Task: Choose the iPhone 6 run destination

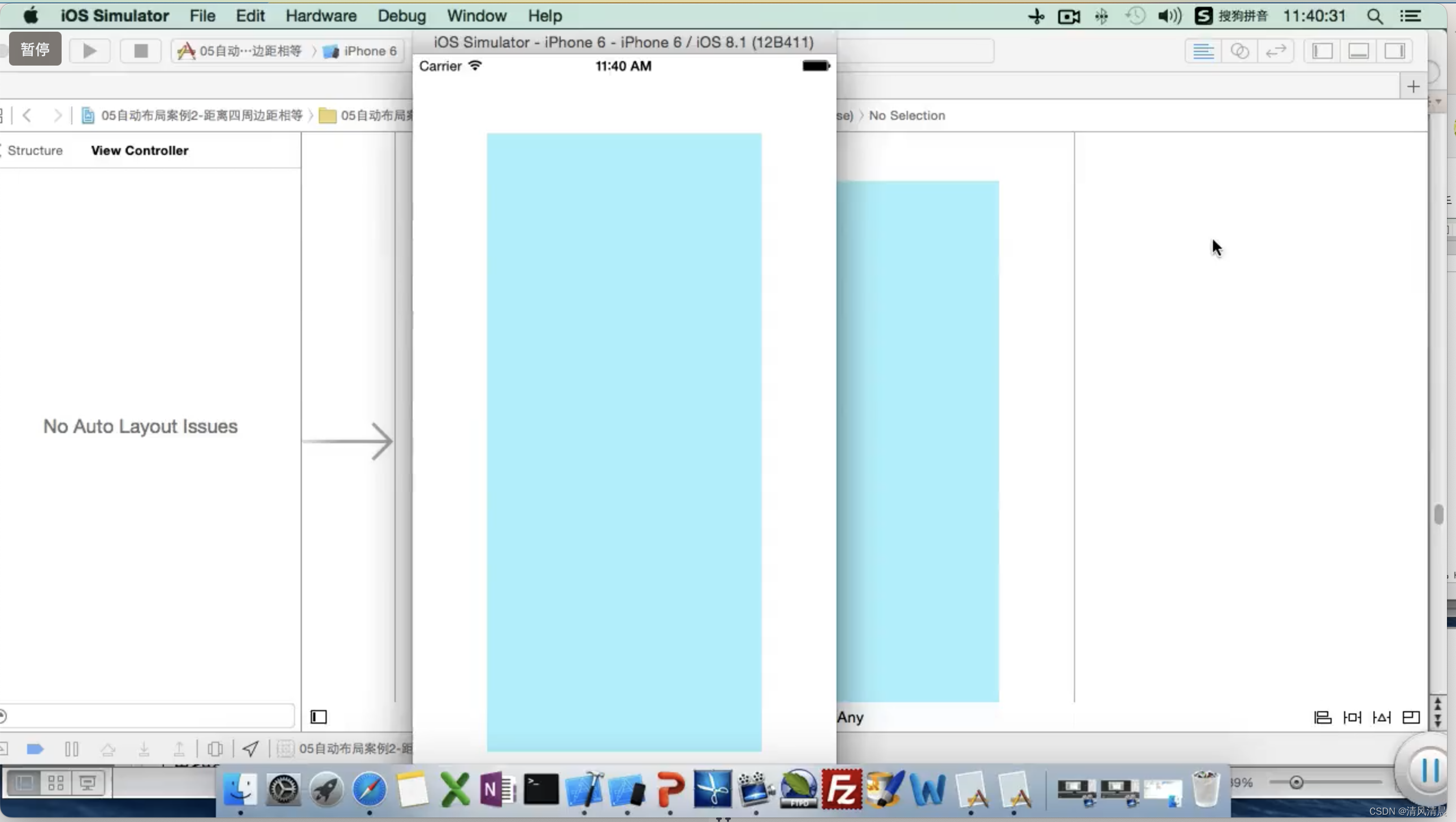Action: [360, 51]
